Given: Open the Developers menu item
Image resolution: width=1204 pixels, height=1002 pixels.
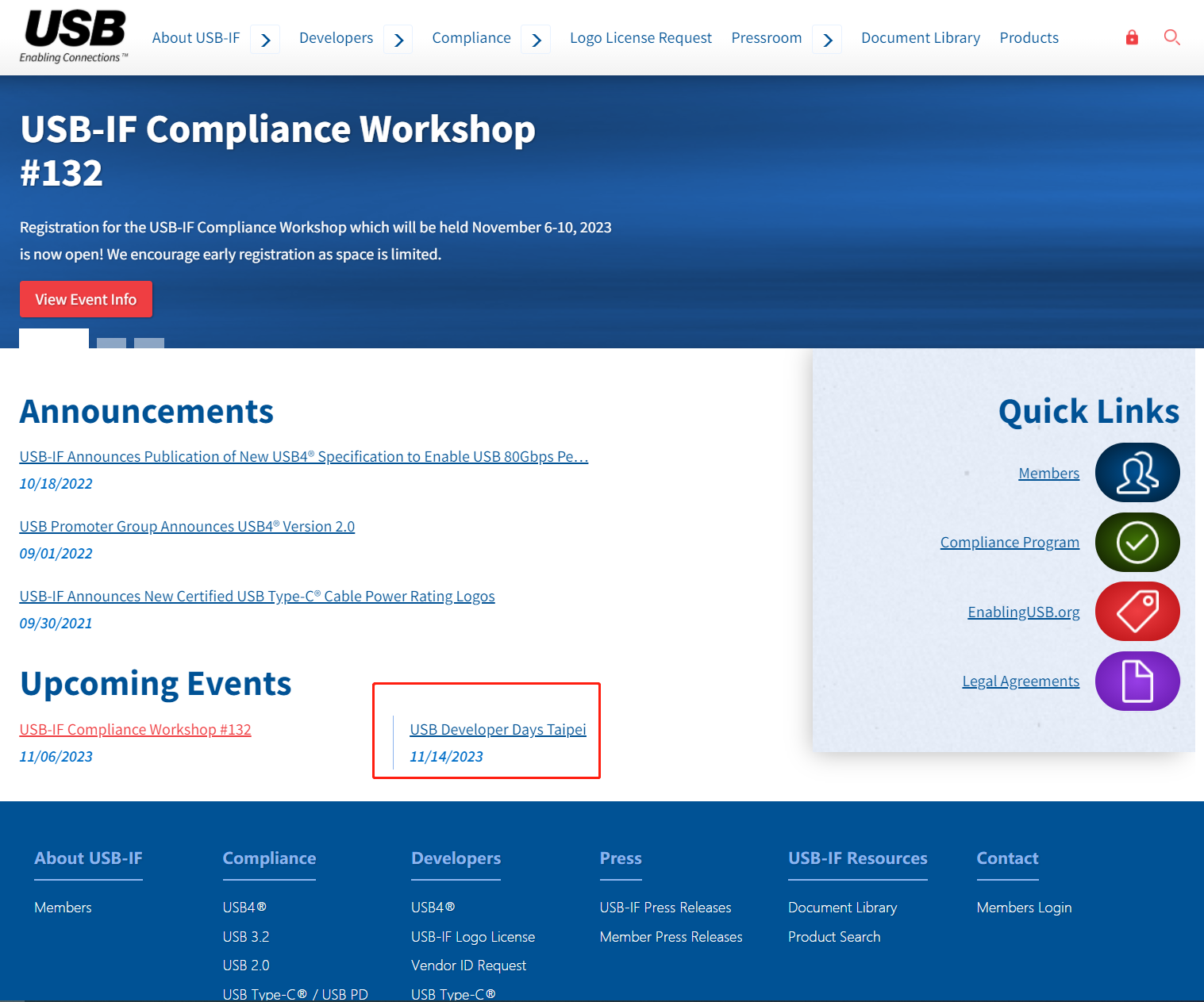Looking at the screenshot, I should pyautogui.click(x=336, y=38).
